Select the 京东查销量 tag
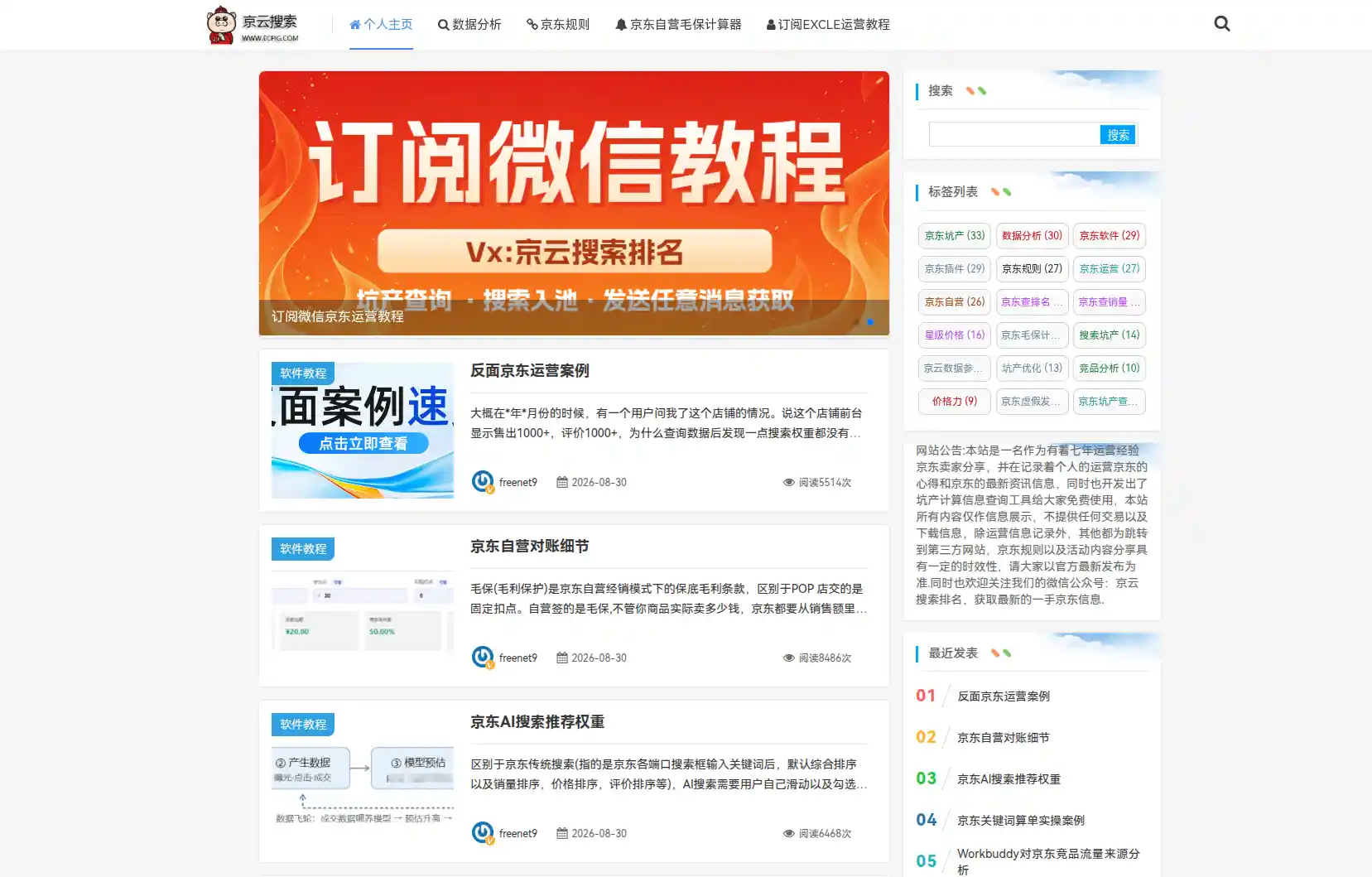Image resolution: width=1372 pixels, height=877 pixels. [x=1110, y=302]
